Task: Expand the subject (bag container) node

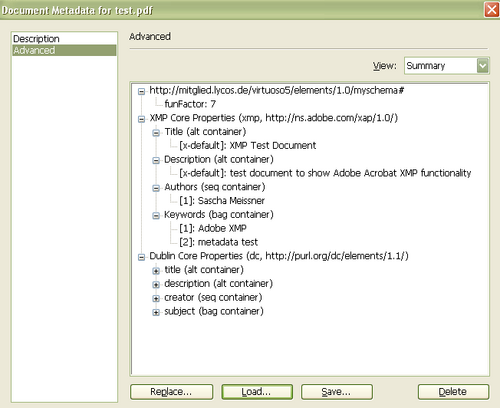Action: 156,312
